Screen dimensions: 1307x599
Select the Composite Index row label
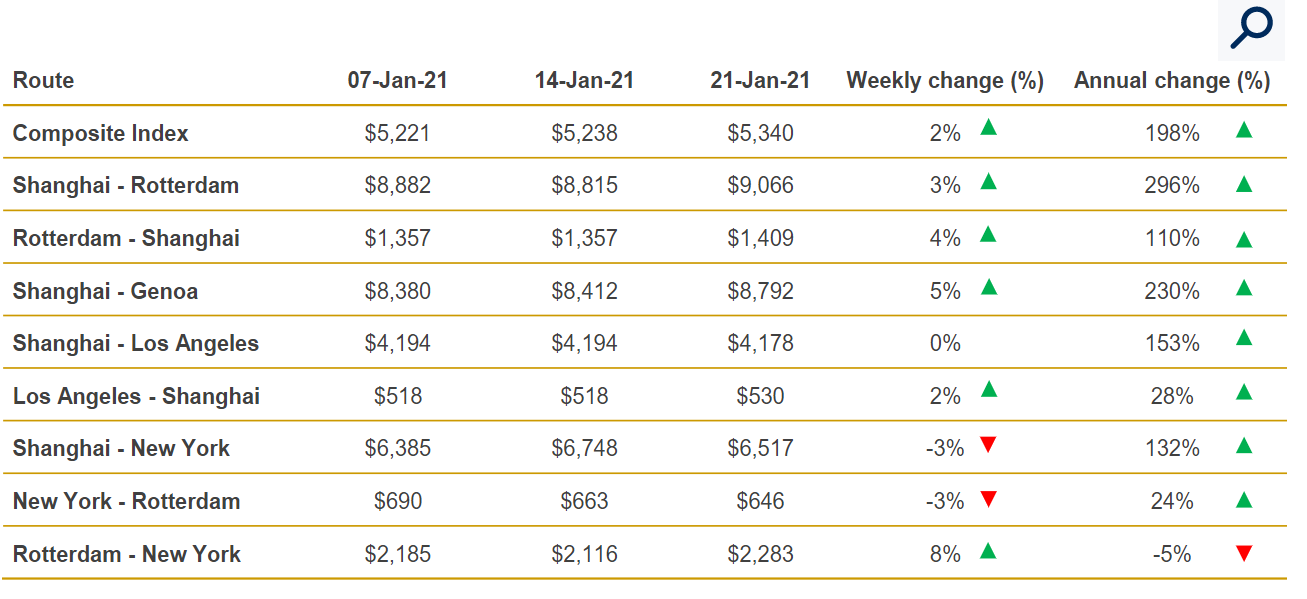tap(101, 134)
